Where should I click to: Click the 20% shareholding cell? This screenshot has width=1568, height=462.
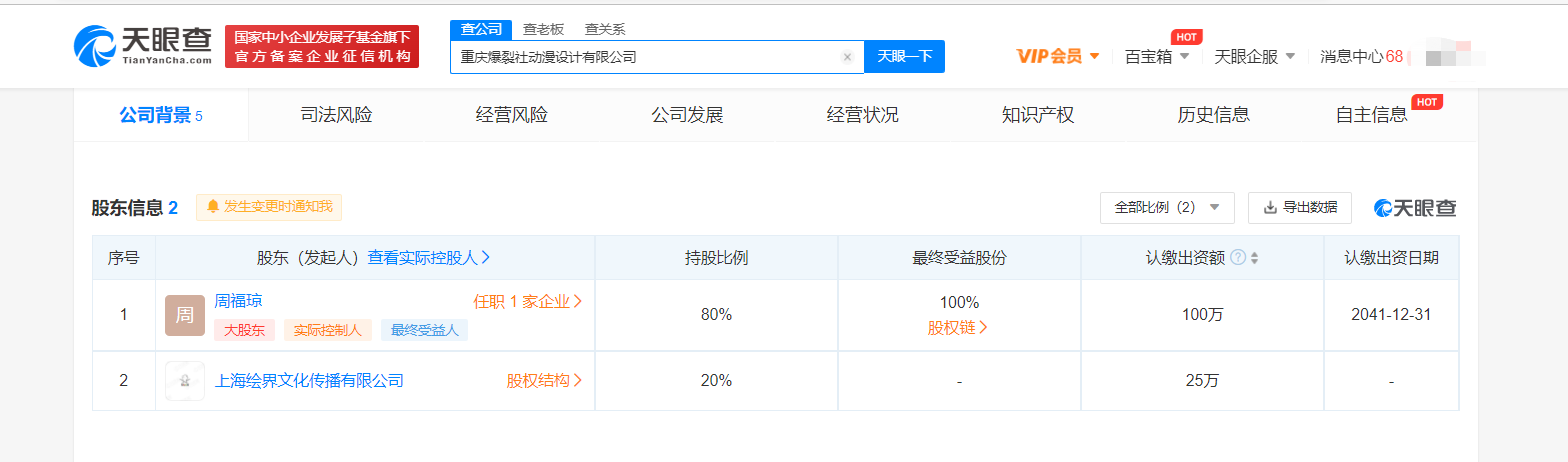(716, 381)
